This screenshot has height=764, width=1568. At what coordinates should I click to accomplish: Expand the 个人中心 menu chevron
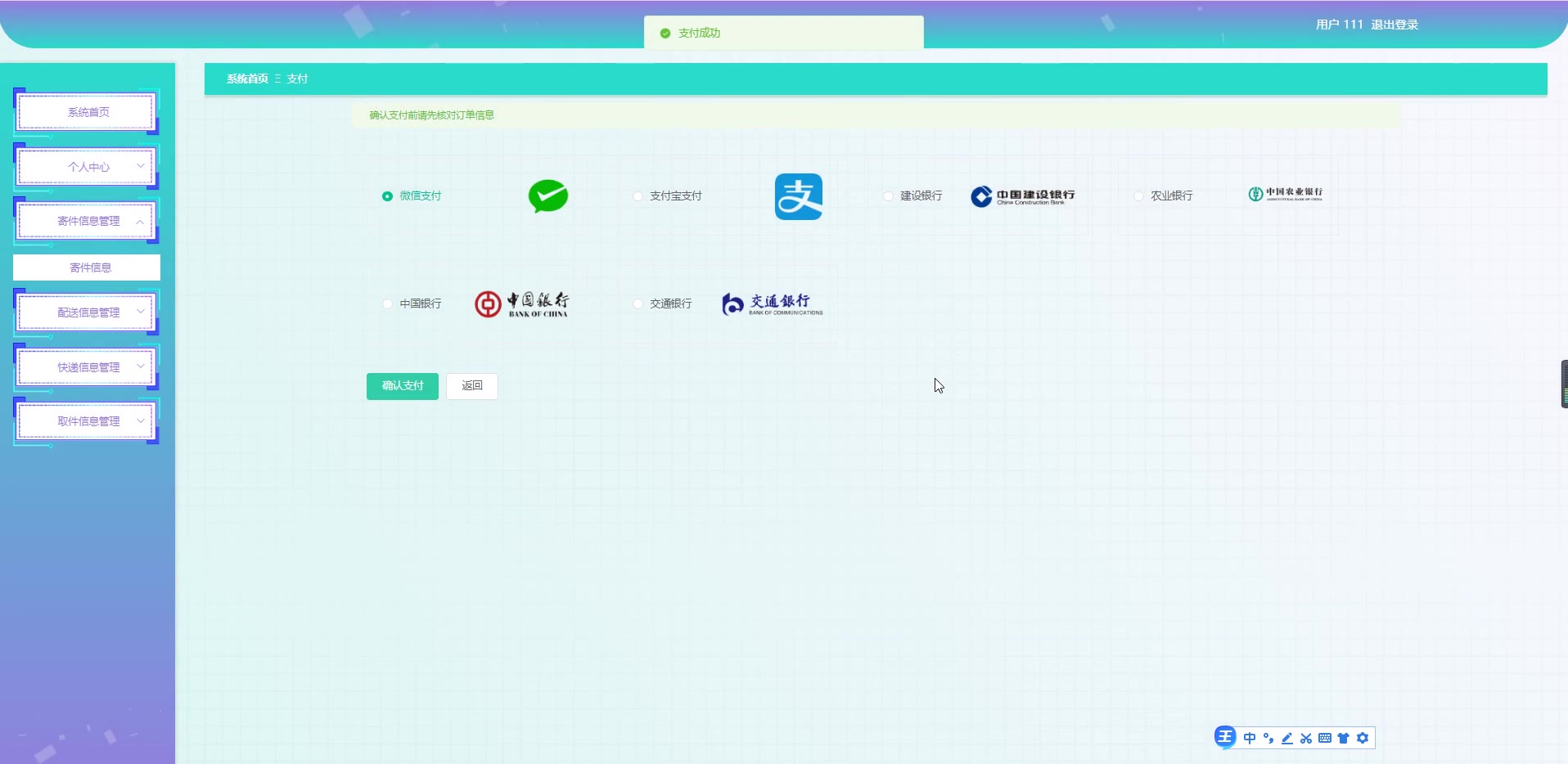140,166
